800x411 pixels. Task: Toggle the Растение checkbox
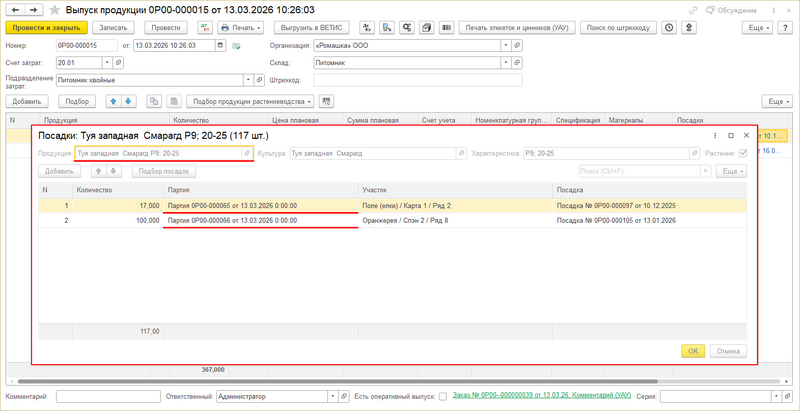pos(743,153)
